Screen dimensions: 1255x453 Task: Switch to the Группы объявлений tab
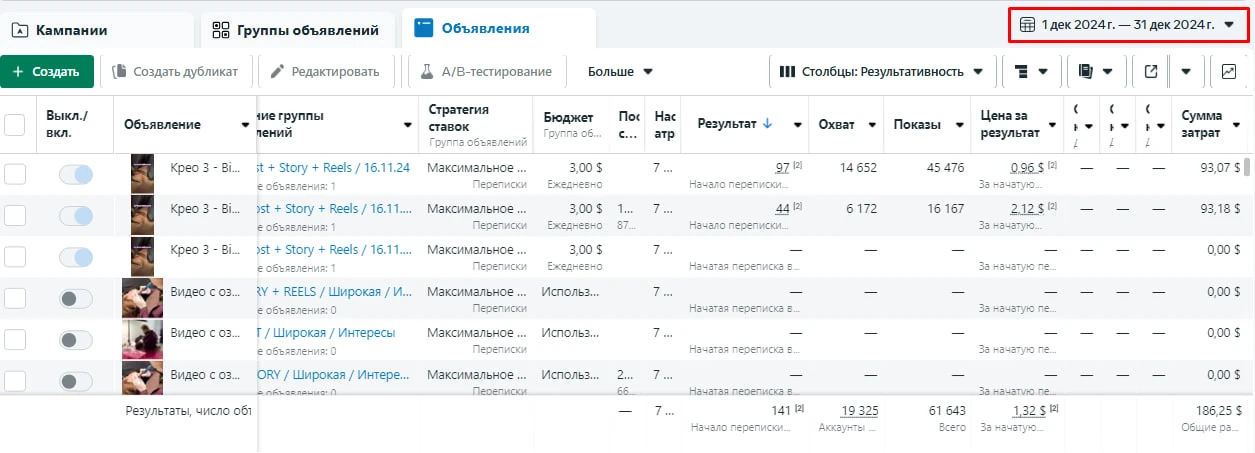(297, 30)
